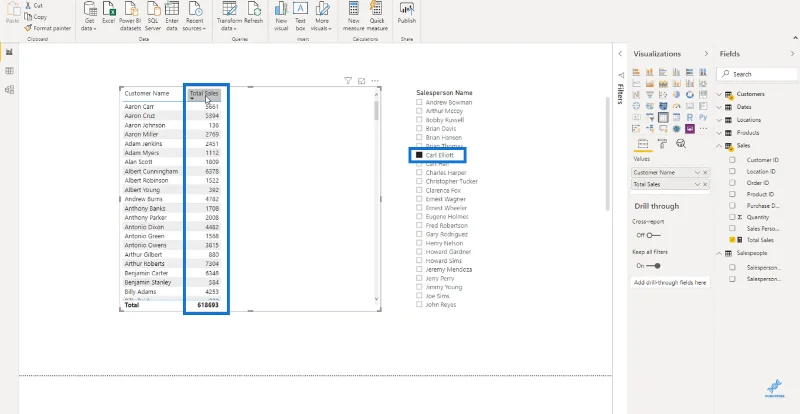Switch to Model view in left sidebar
Screen dimensions: 800x414
pyautogui.click(x=9, y=90)
